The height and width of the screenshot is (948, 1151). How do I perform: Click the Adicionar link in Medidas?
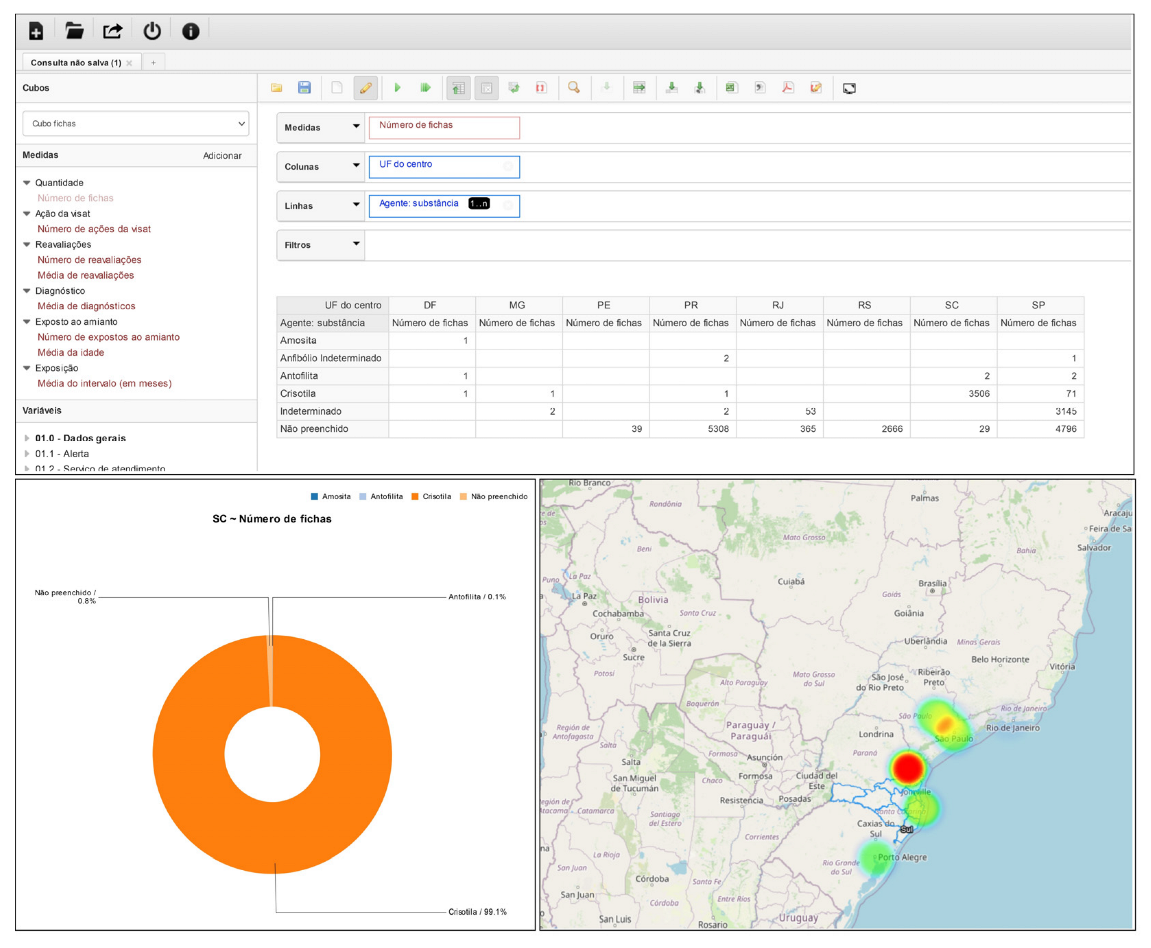pos(222,156)
